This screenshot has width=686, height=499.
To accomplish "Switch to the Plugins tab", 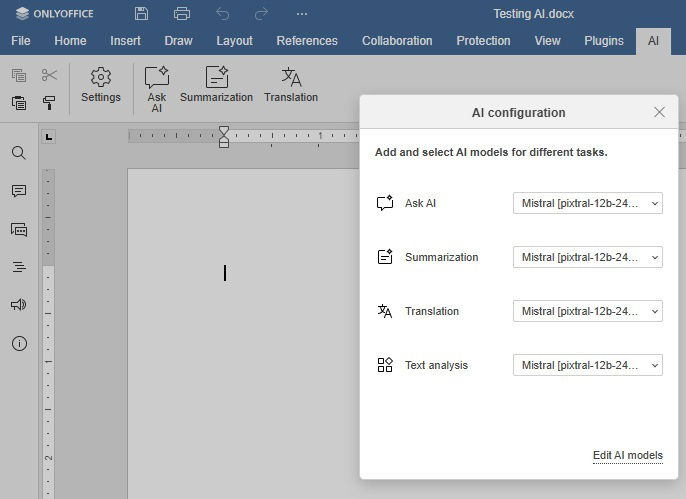I will point(604,41).
